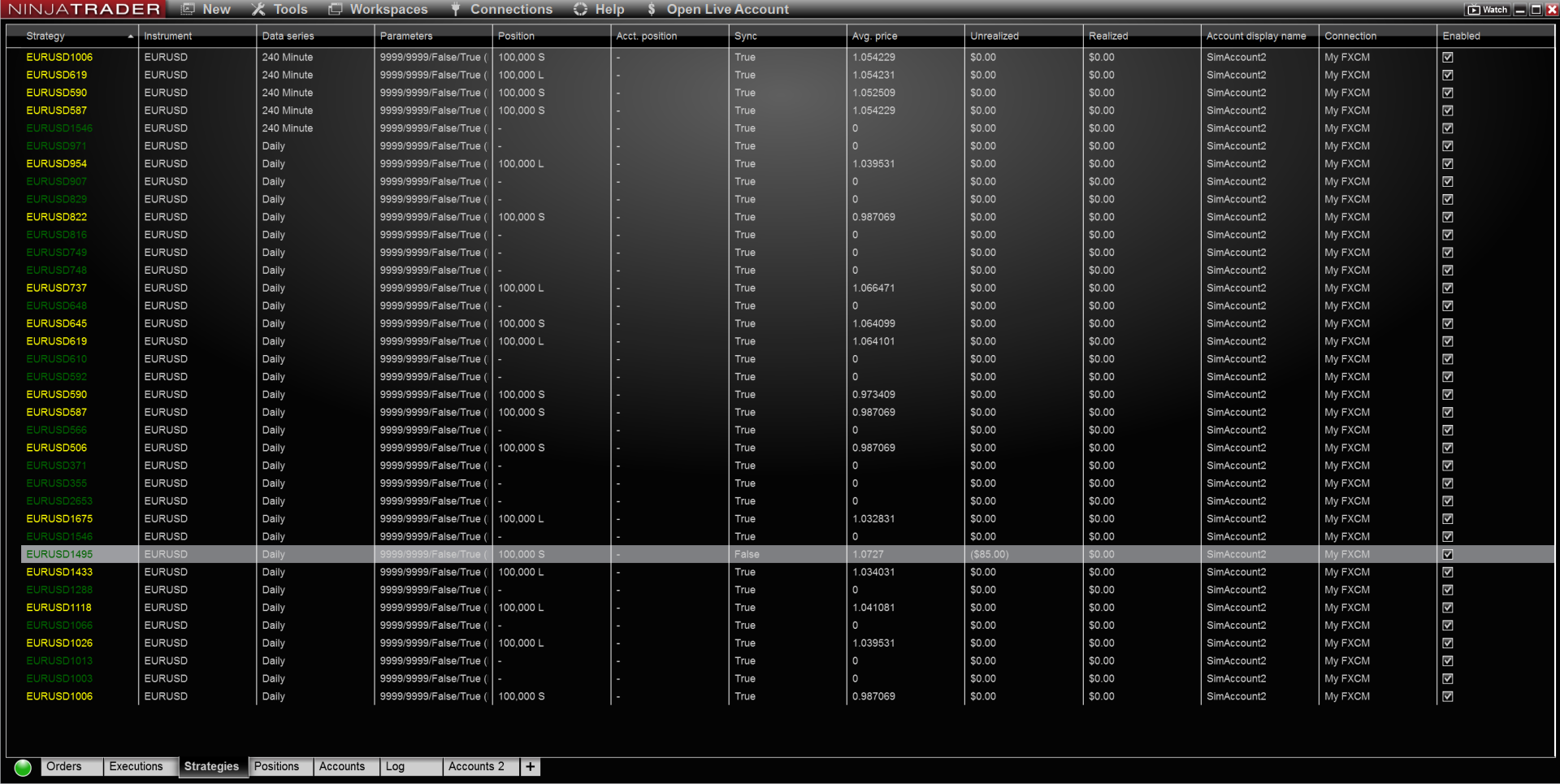1560x784 pixels.
Task: Sort by the Realized column header
Action: [x=1142, y=37]
